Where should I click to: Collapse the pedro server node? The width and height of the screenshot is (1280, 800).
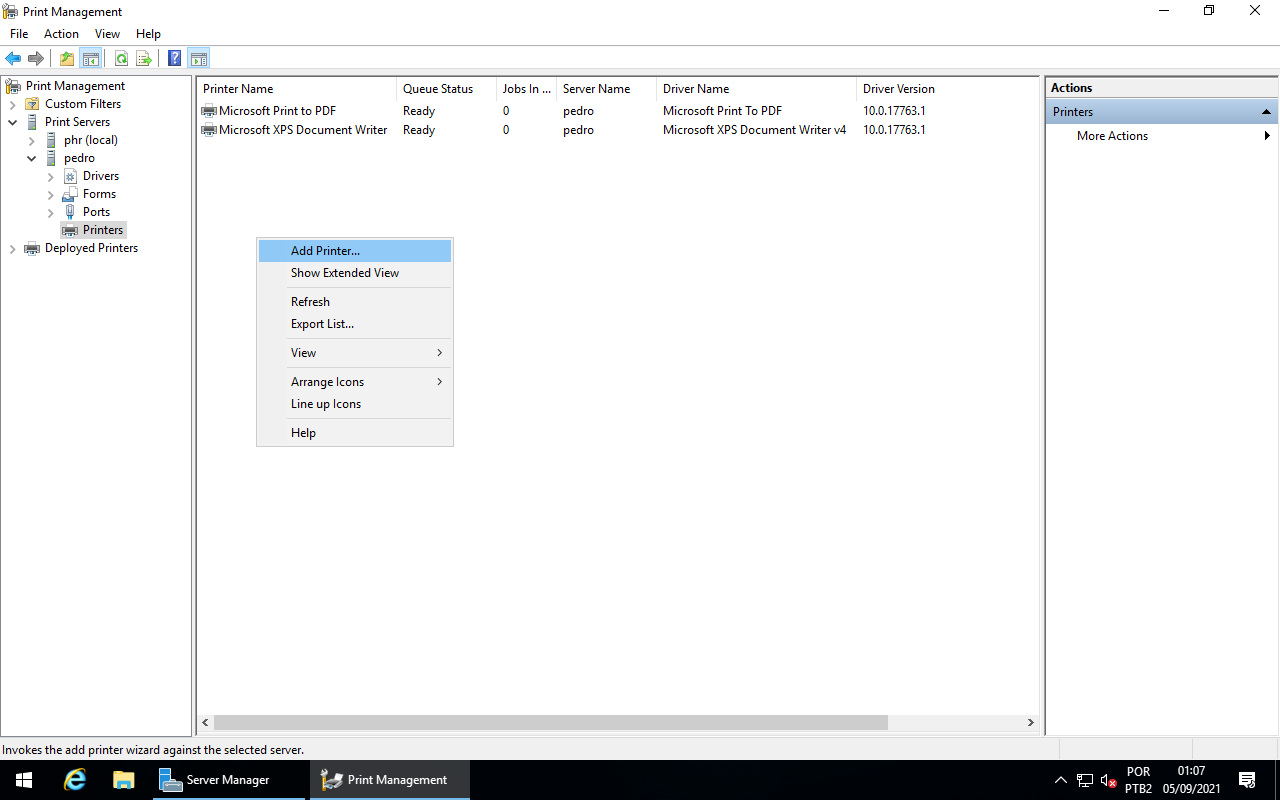(x=32, y=158)
